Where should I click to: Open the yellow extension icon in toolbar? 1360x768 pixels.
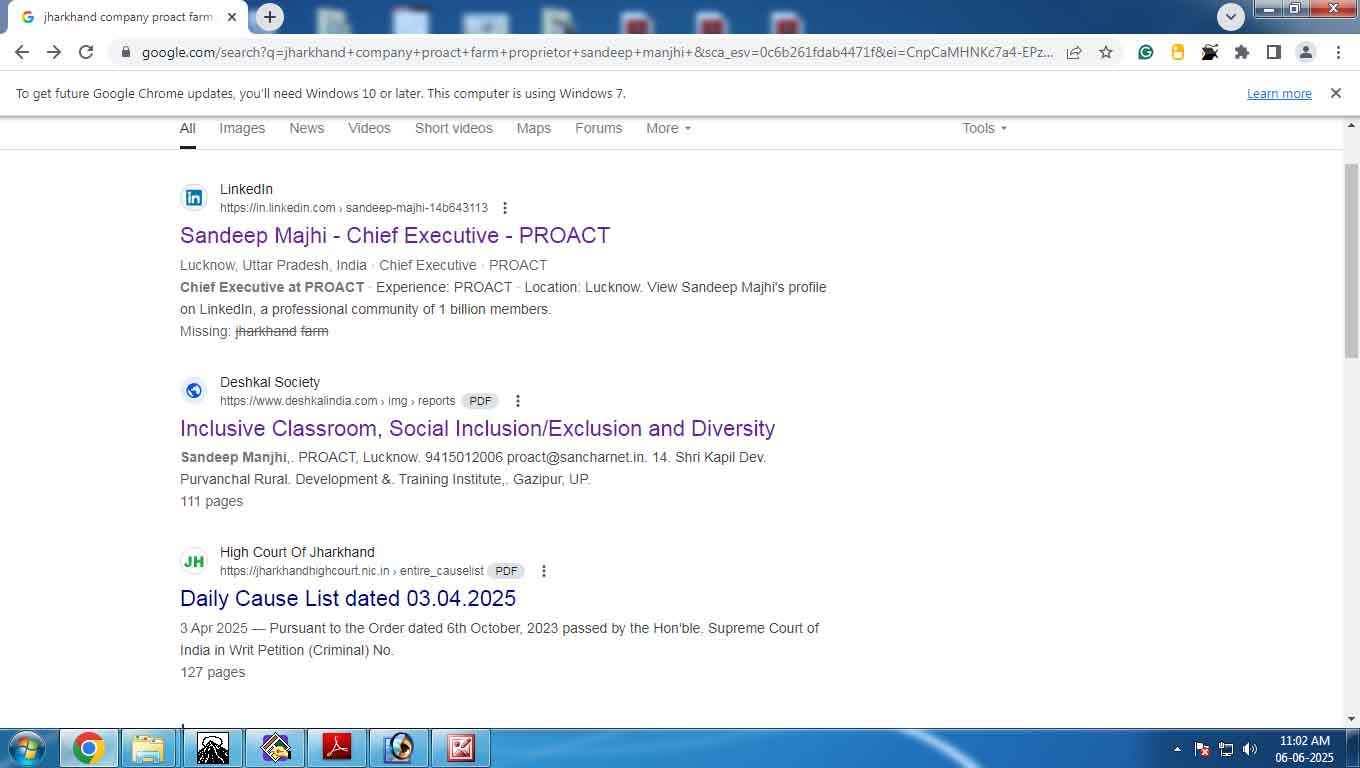(x=1178, y=52)
